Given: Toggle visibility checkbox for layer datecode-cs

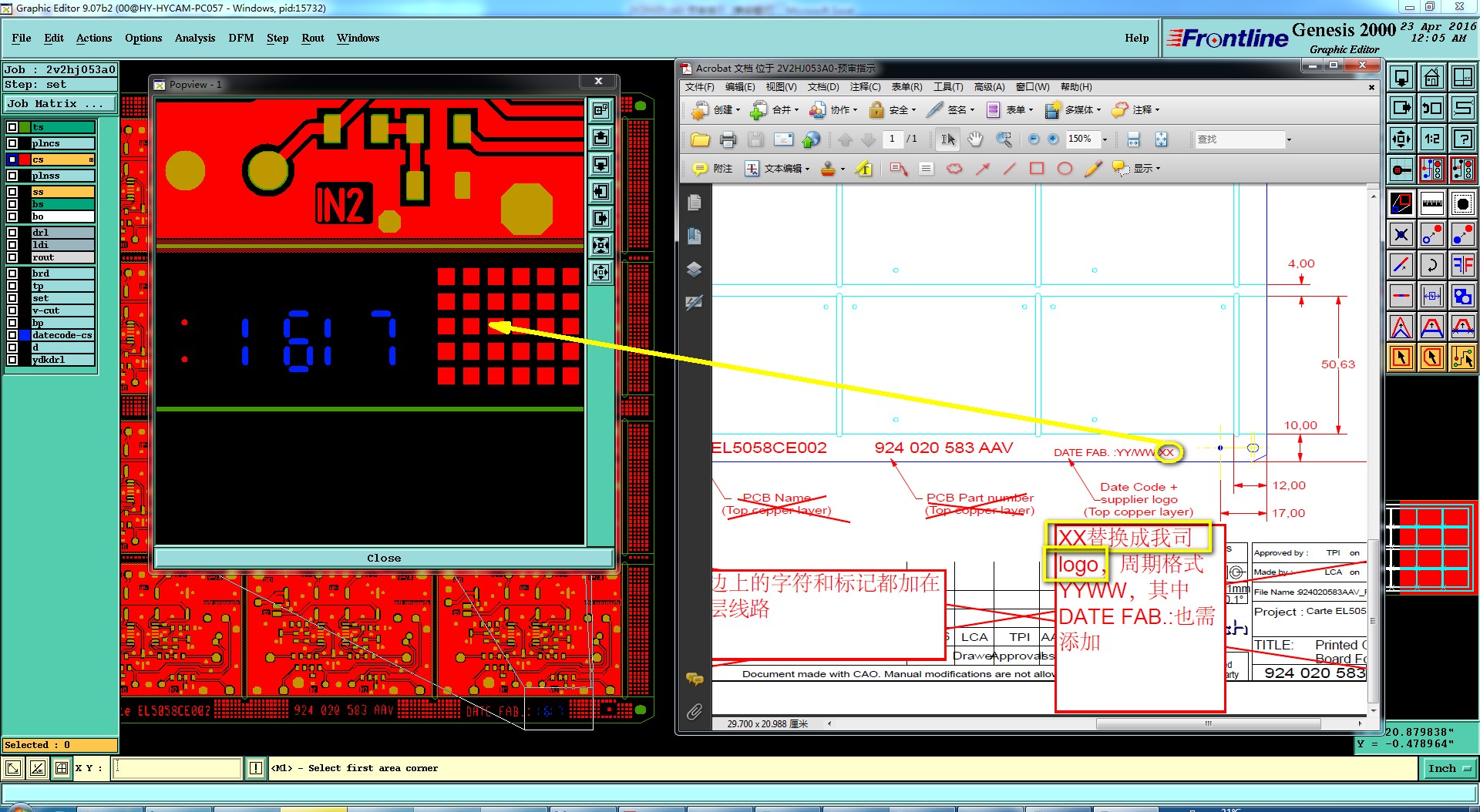Looking at the screenshot, I should [x=12, y=335].
